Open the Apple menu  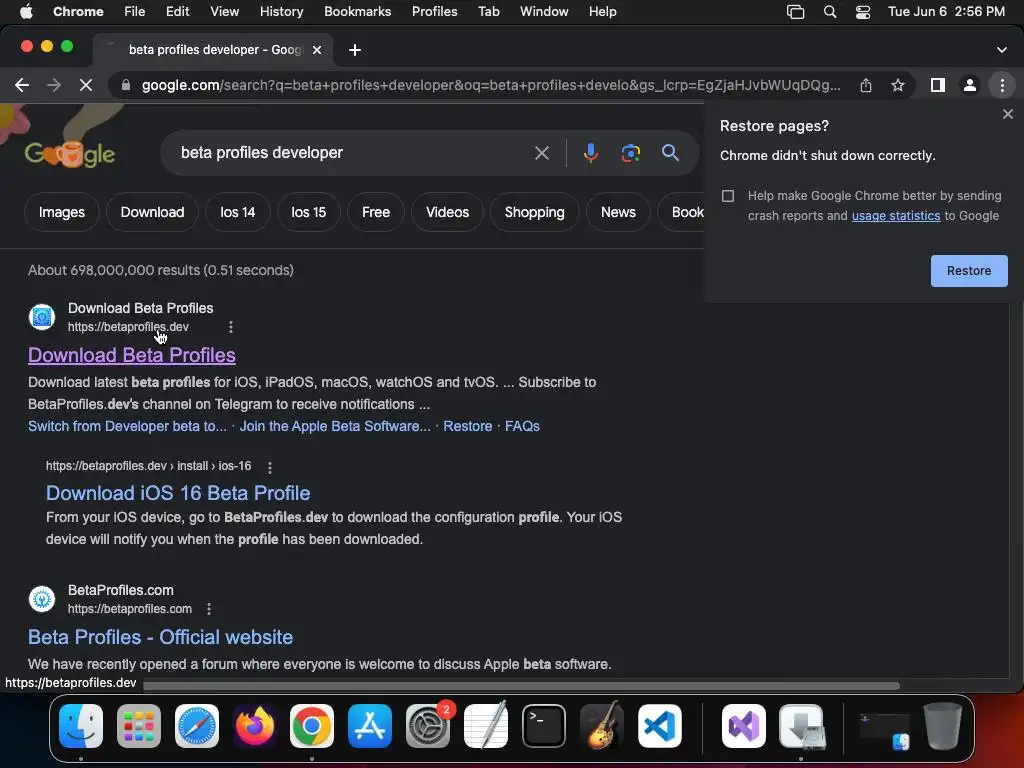click(x=26, y=11)
